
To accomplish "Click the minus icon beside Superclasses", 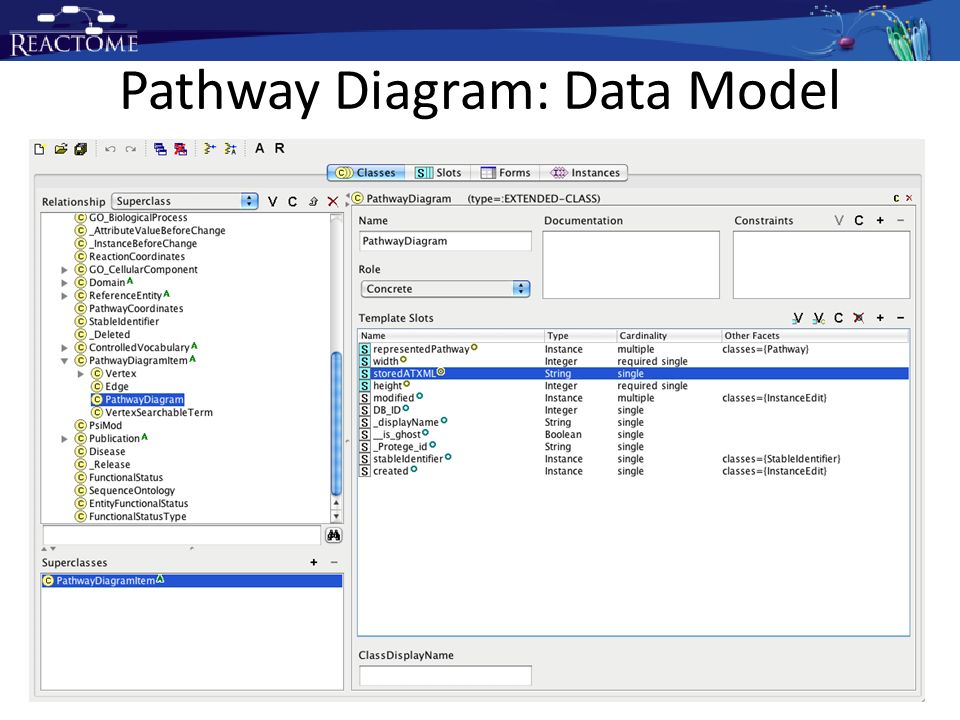I will (x=334, y=562).
